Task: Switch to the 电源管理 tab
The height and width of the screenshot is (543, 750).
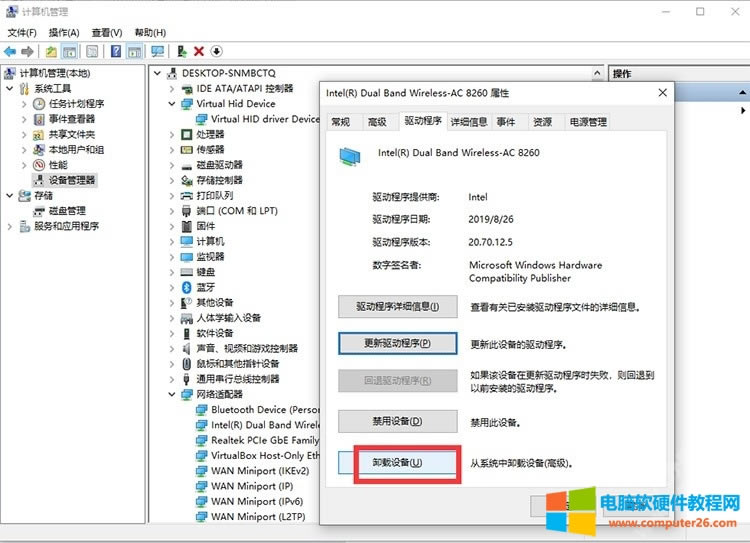Action: coord(588,122)
